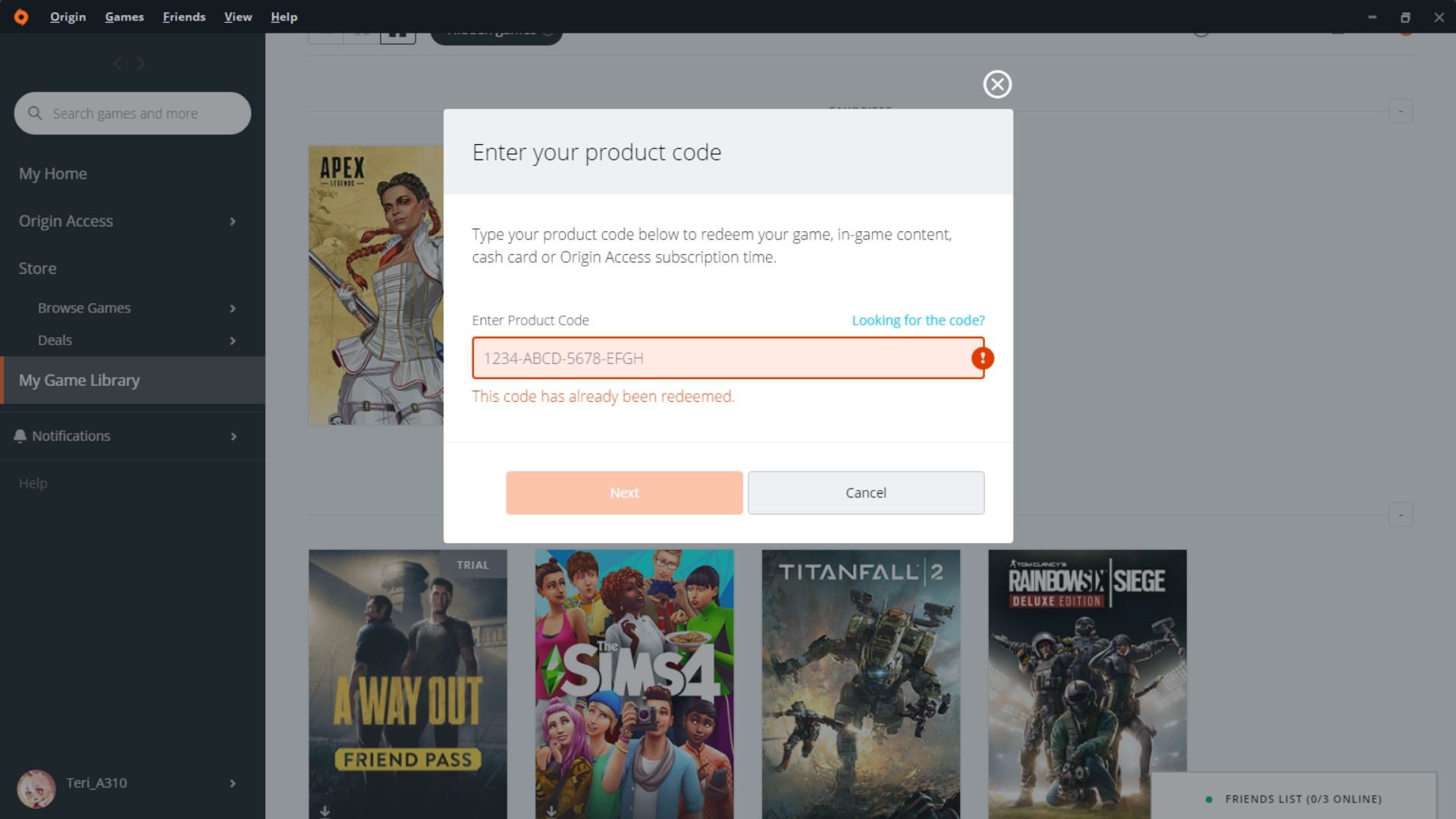The height and width of the screenshot is (819, 1456).
Task: Click the back navigation arrow in sidebar
Action: pos(118,64)
